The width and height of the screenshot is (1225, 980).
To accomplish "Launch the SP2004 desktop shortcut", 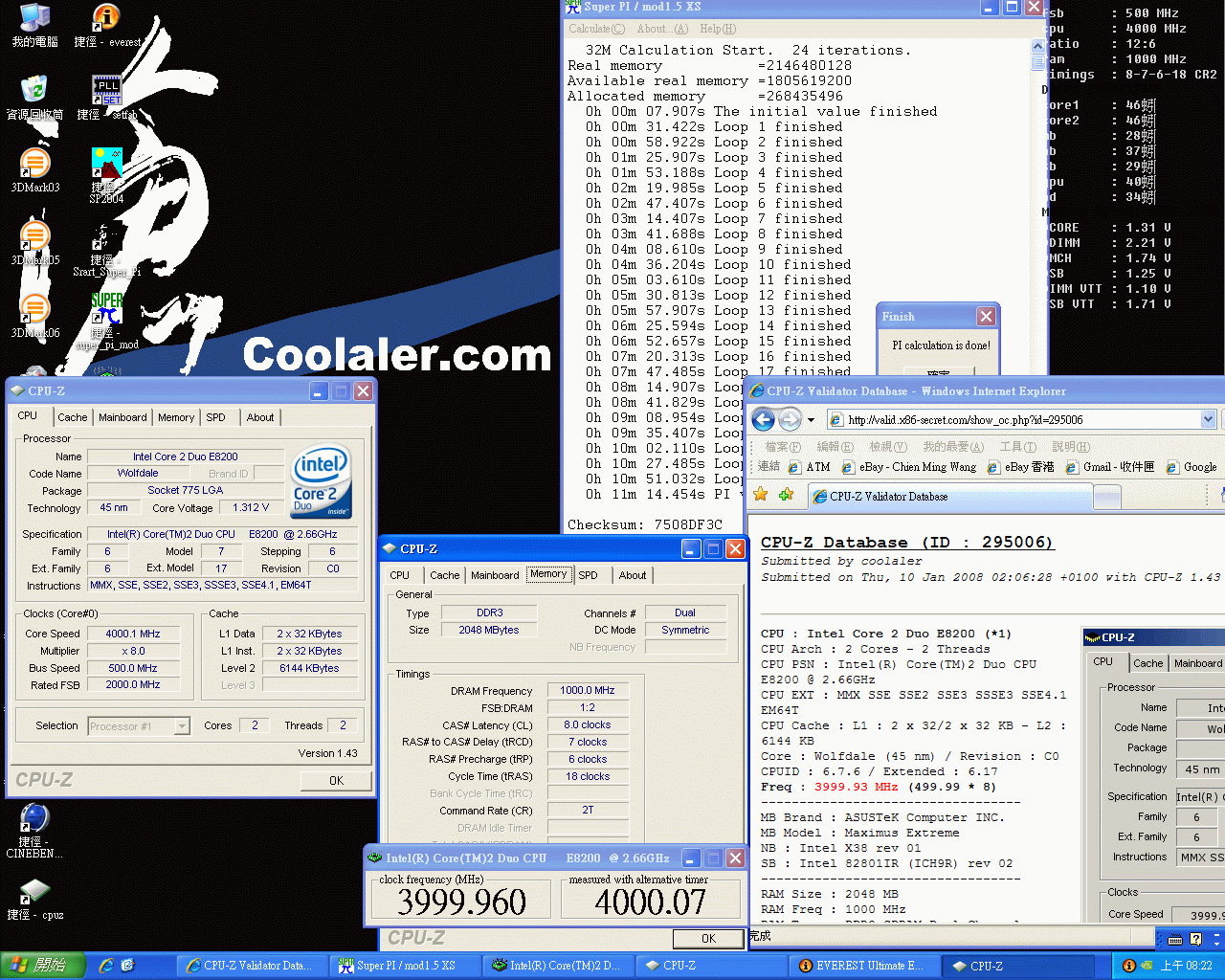I will (106, 174).
